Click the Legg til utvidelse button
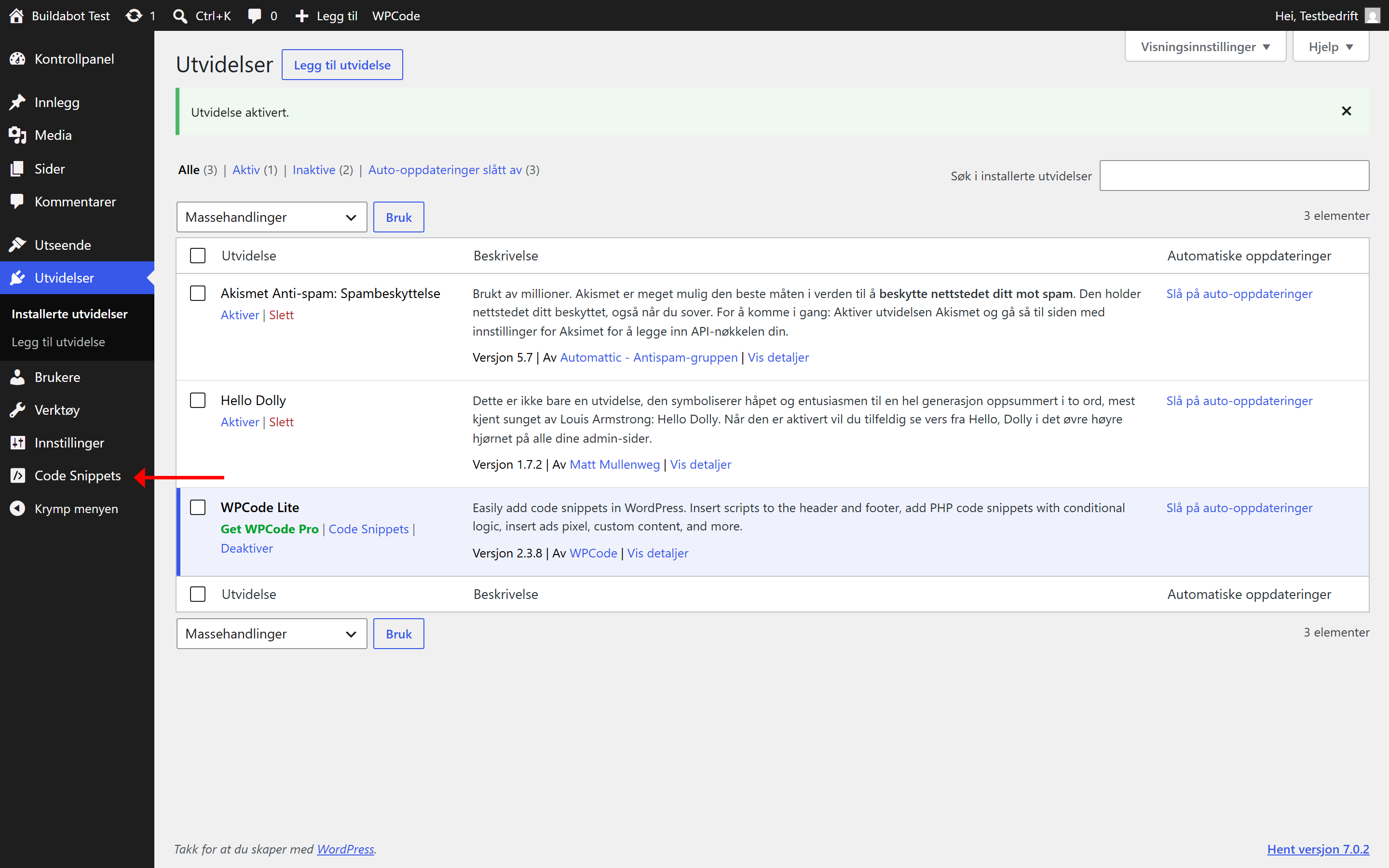Viewport: 1389px width, 868px height. coord(342,65)
